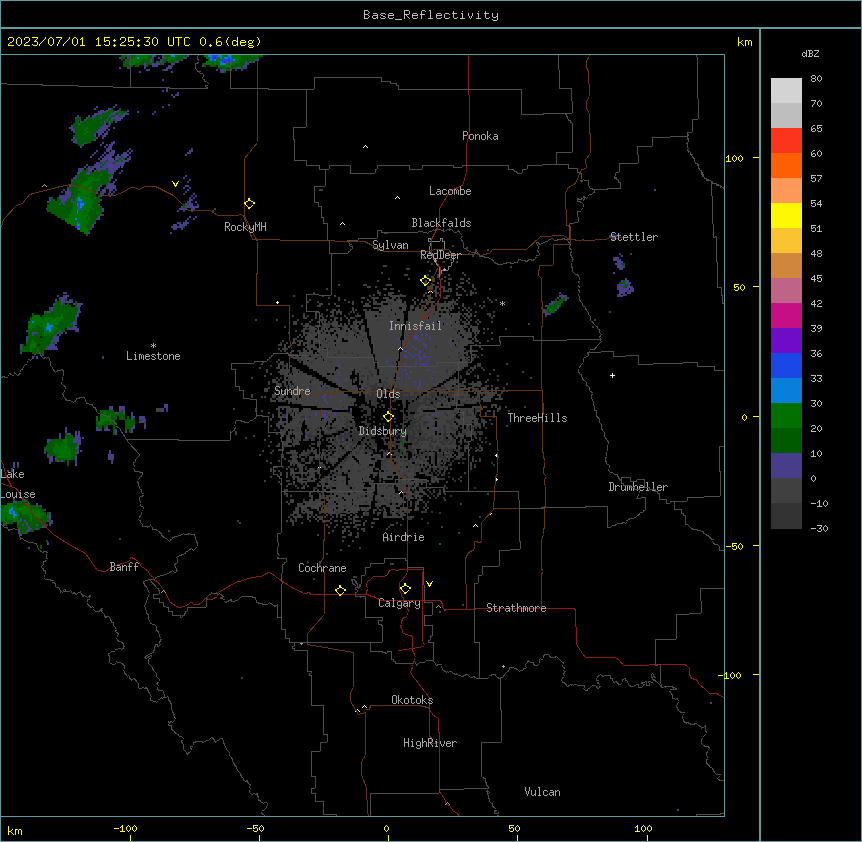Screen dimensions: 862x842
Task: Click the white caret marker west of Lacombe
Action: click(397, 198)
